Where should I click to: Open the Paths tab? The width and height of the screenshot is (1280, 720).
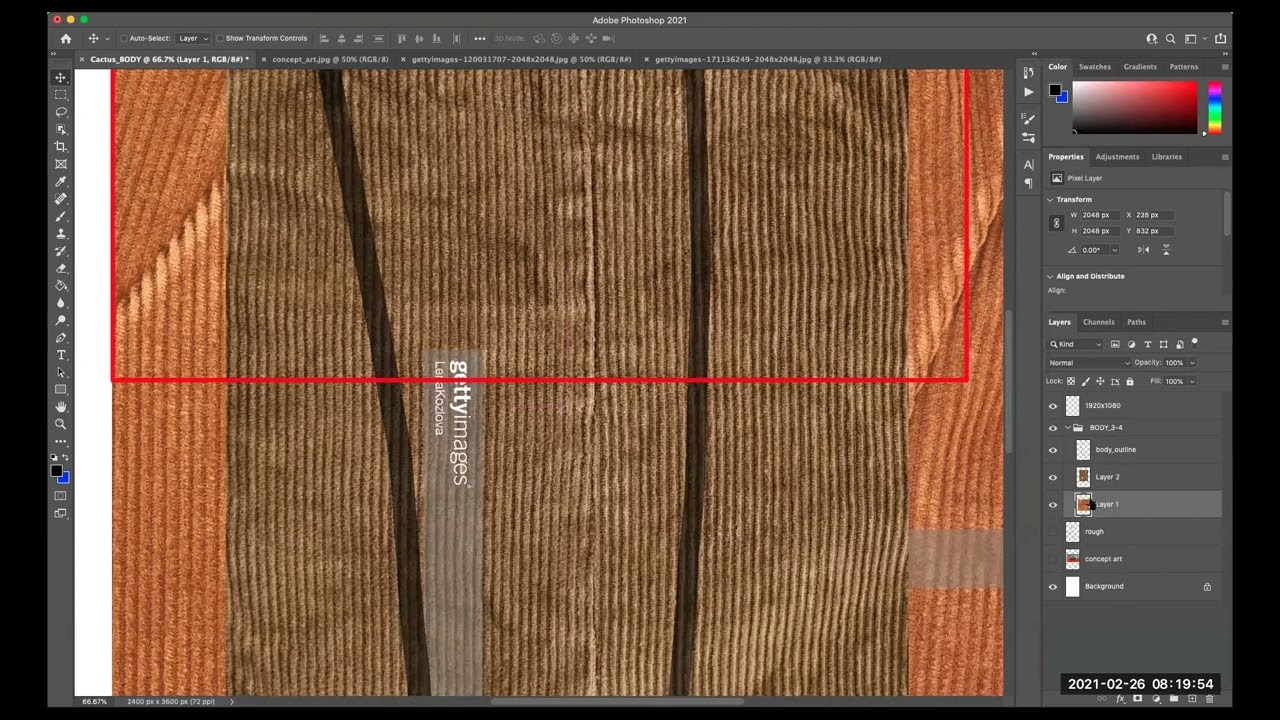point(1136,322)
